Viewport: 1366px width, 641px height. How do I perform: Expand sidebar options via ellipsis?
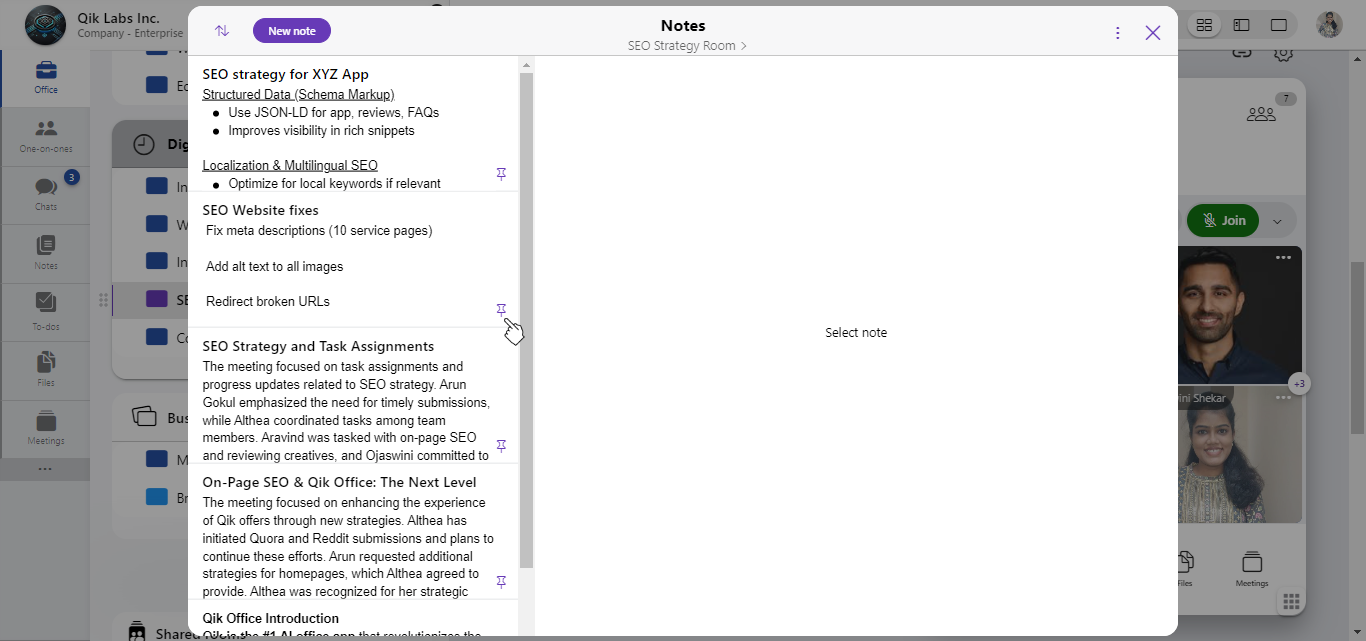point(45,467)
